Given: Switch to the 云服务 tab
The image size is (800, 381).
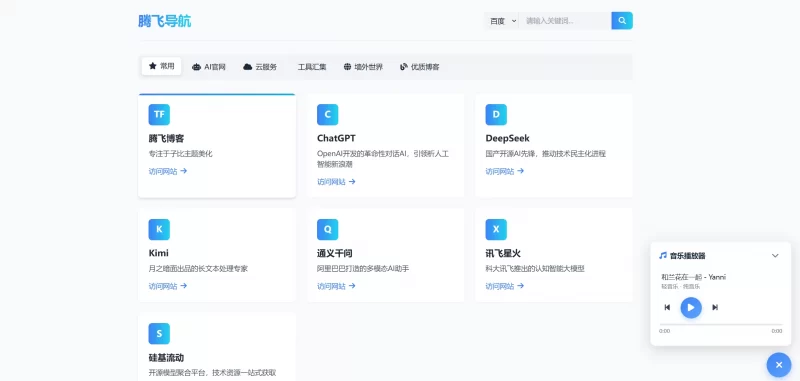Looking at the screenshot, I should point(260,67).
